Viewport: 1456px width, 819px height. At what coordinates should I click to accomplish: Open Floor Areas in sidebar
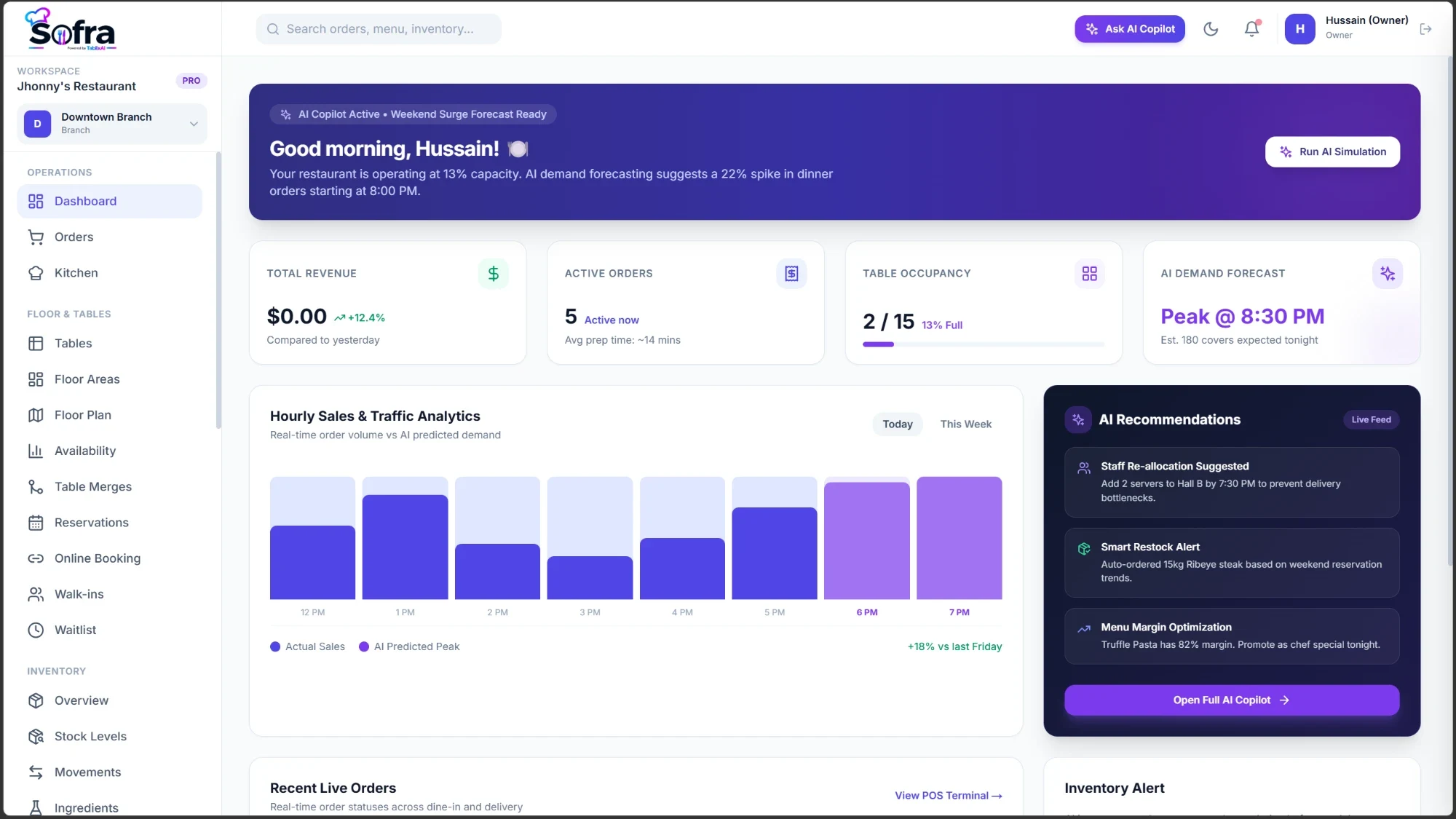pyautogui.click(x=109, y=379)
